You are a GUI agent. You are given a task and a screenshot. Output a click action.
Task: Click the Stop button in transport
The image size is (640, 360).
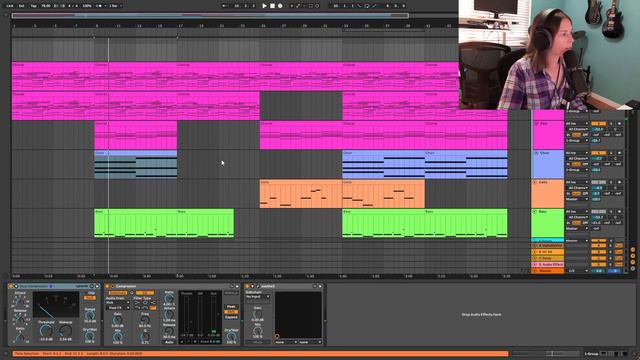(272, 6)
